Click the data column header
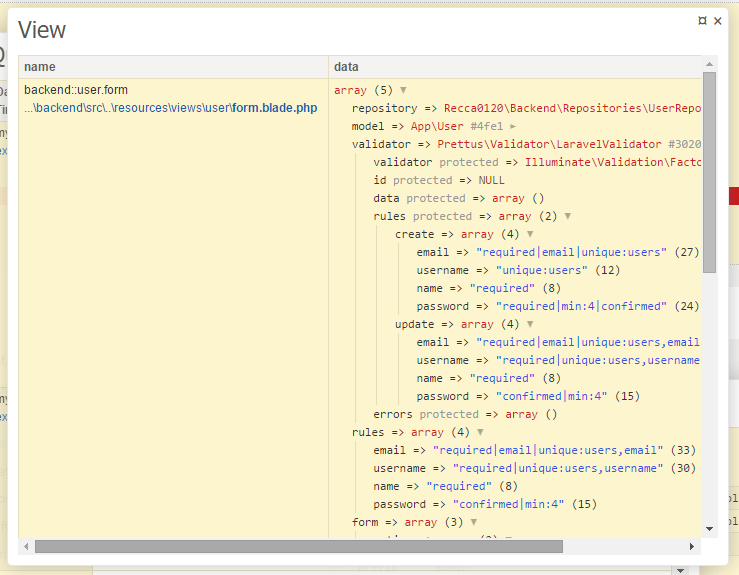Viewport: 739px width, 575px height. tap(515, 67)
